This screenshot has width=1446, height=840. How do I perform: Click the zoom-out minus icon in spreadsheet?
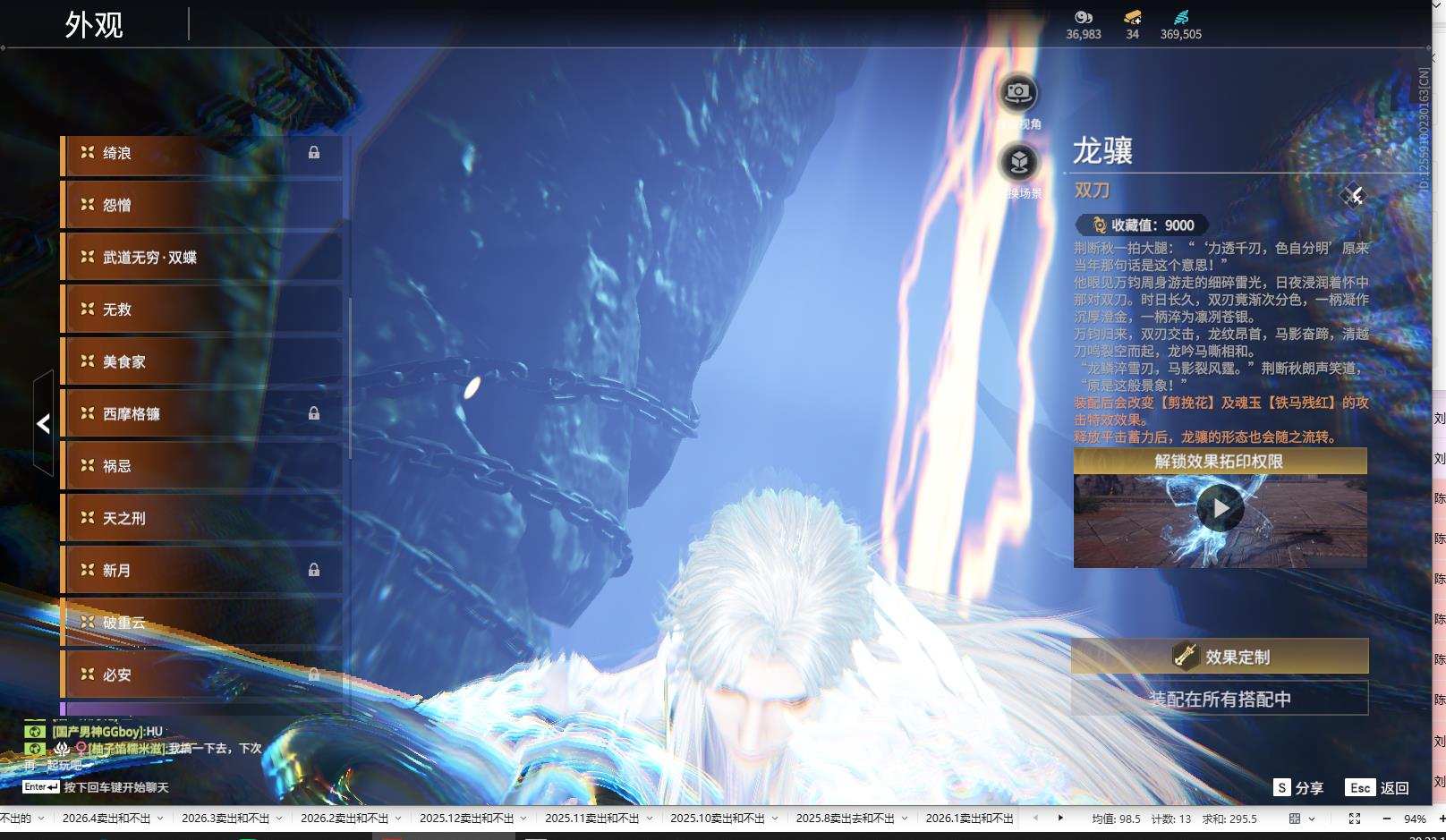click(1387, 819)
